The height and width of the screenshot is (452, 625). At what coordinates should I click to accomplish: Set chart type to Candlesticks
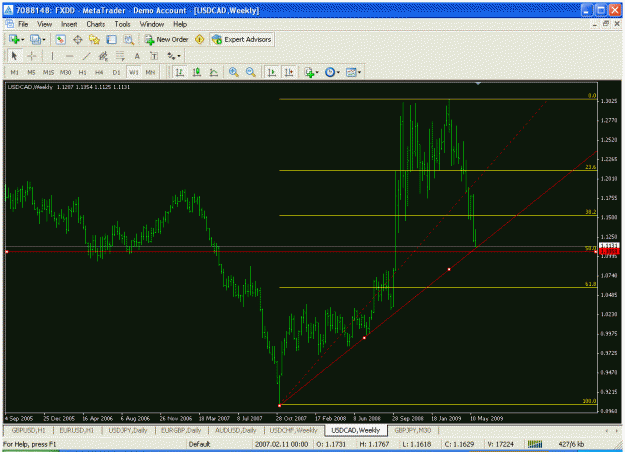click(197, 72)
